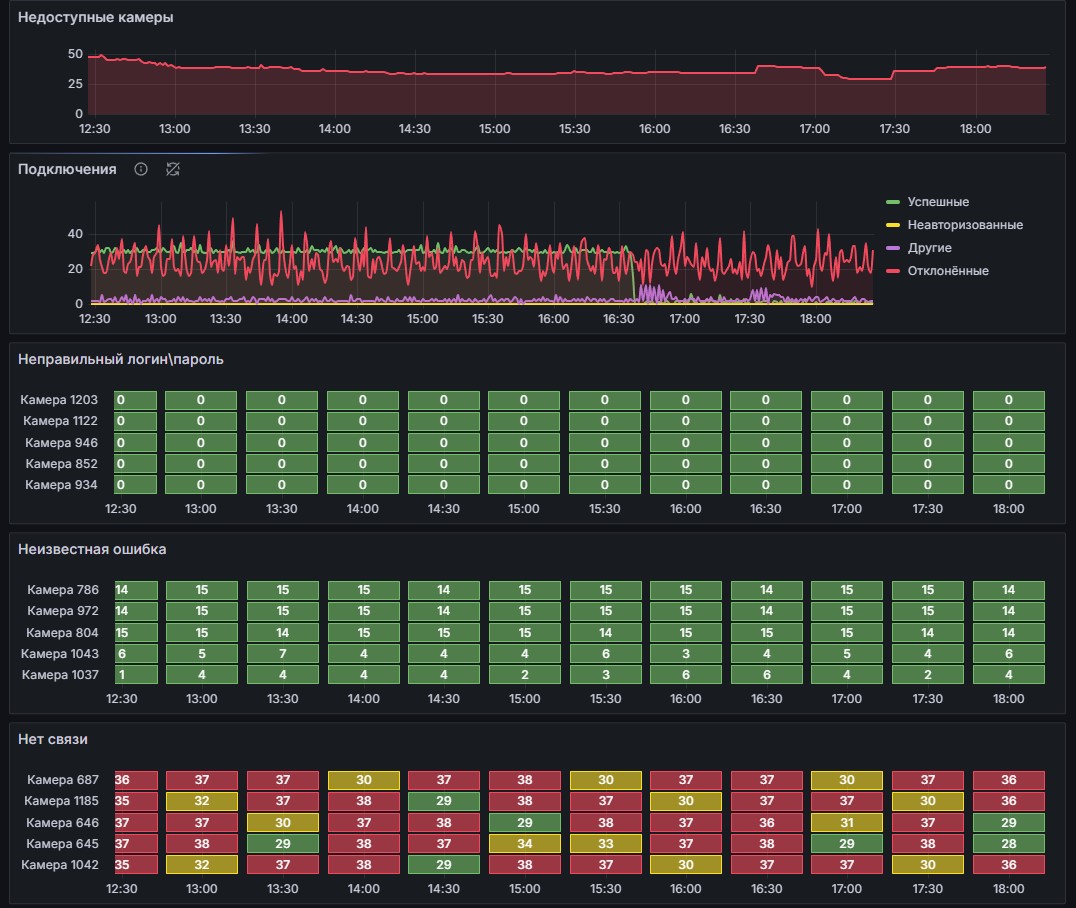Click the crossed-out sync icon near Подключения
The width and height of the screenshot is (1076, 908).
coord(172,169)
